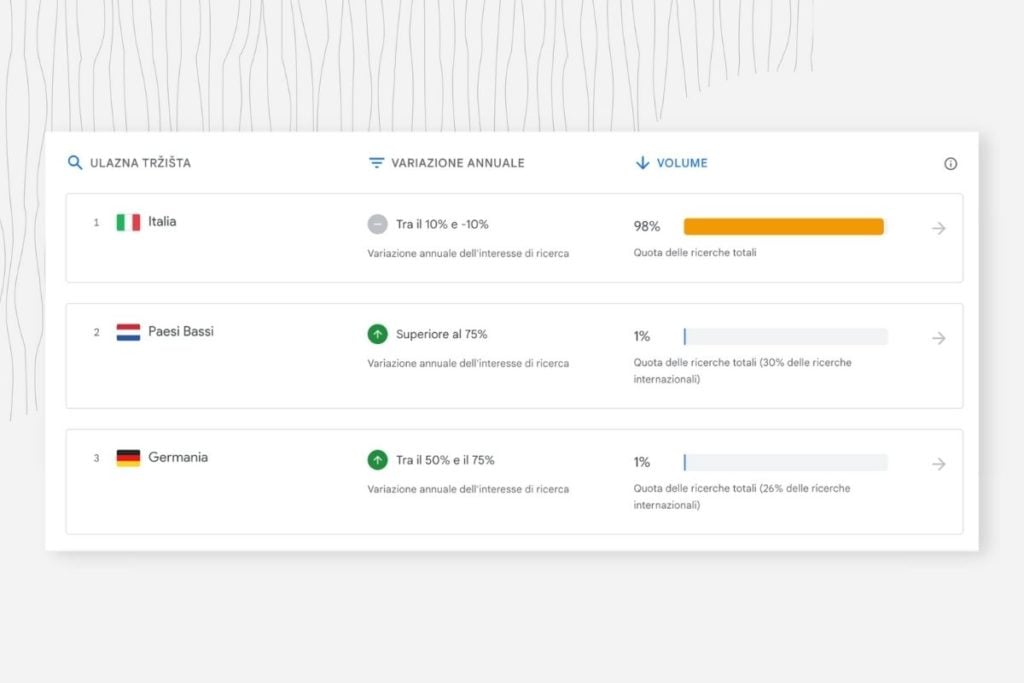Click the grey neutral trend icon for Italia

point(377,225)
